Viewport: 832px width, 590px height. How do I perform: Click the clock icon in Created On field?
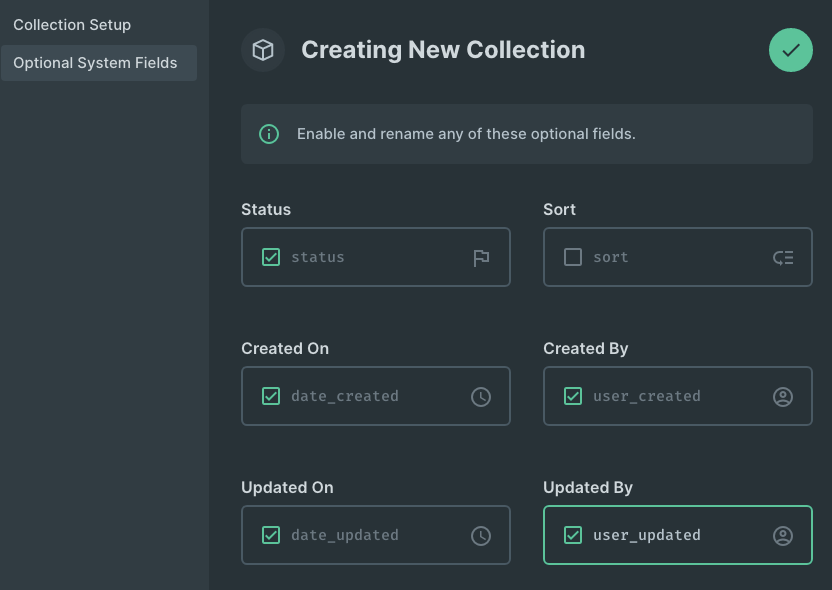coord(481,397)
